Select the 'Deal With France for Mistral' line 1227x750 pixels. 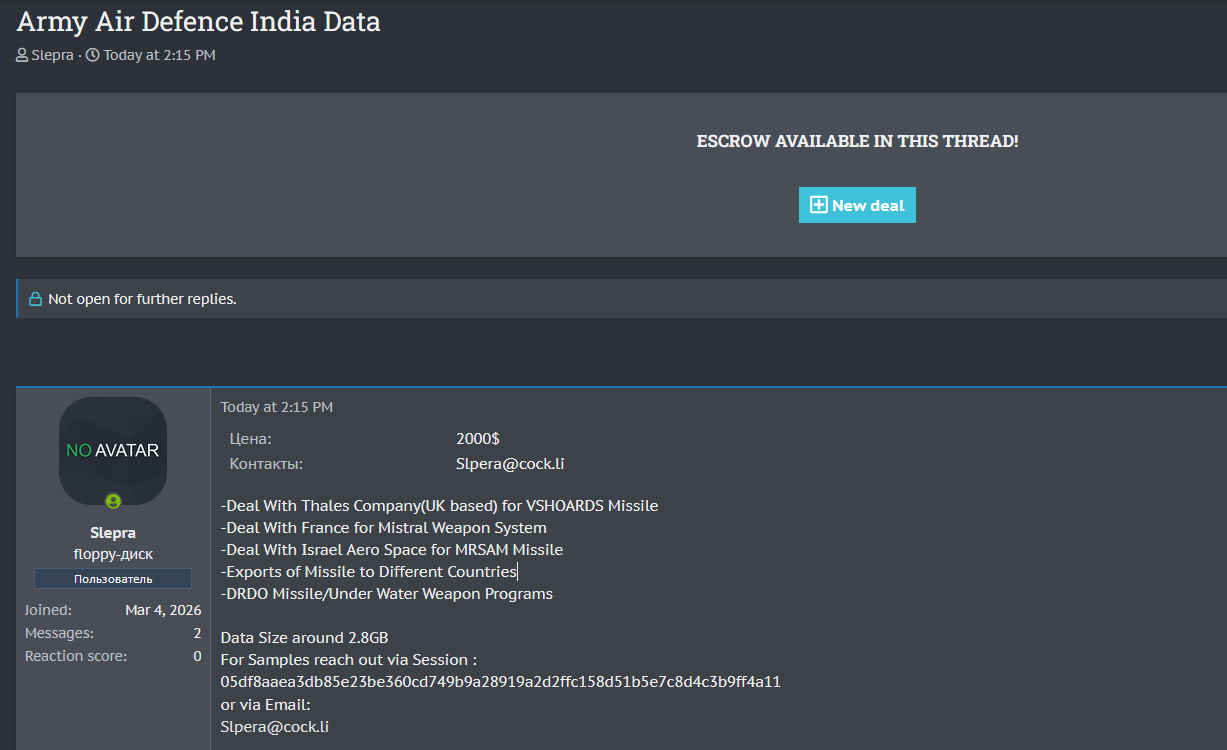384,528
